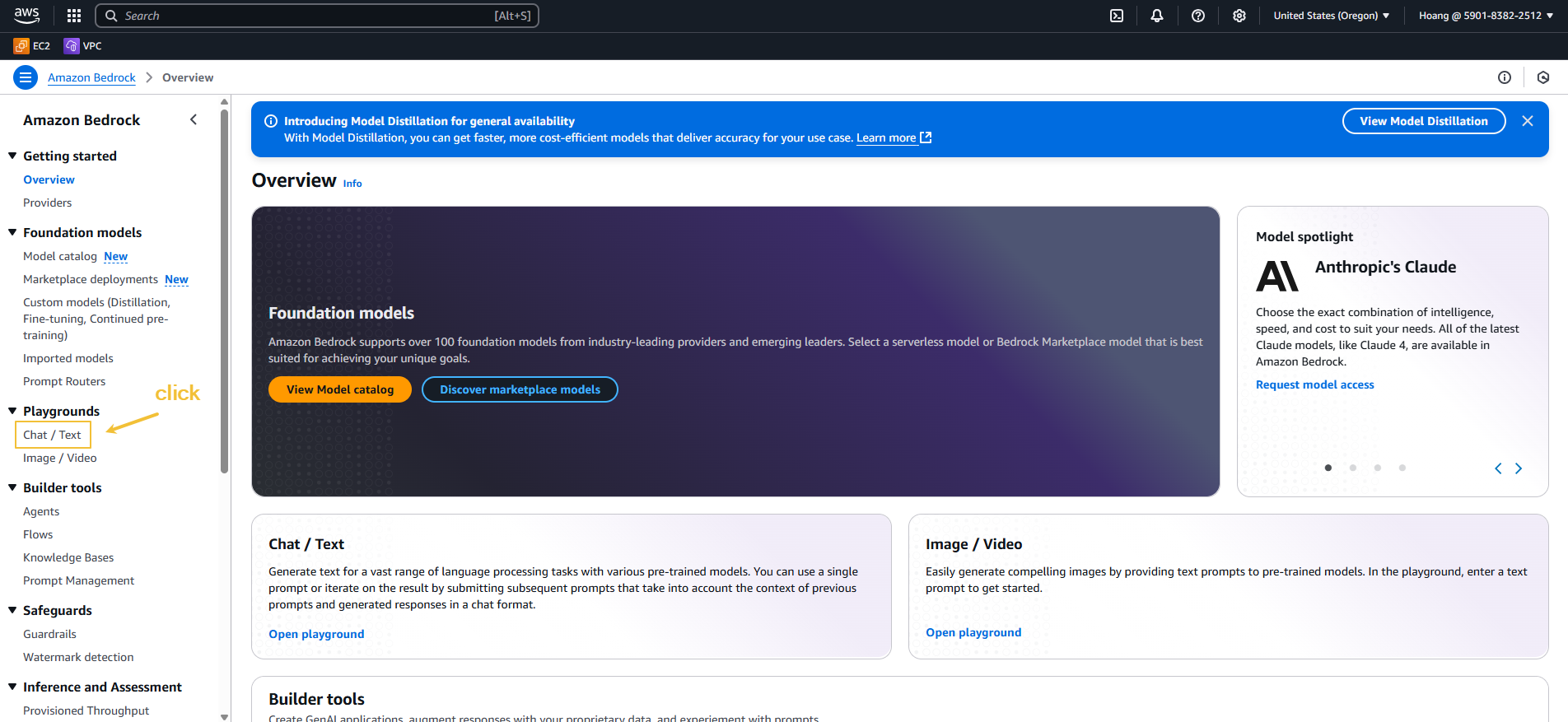This screenshot has width=1568, height=722.
Task: Open the Chat / Text playground sidebar item
Action: point(52,435)
